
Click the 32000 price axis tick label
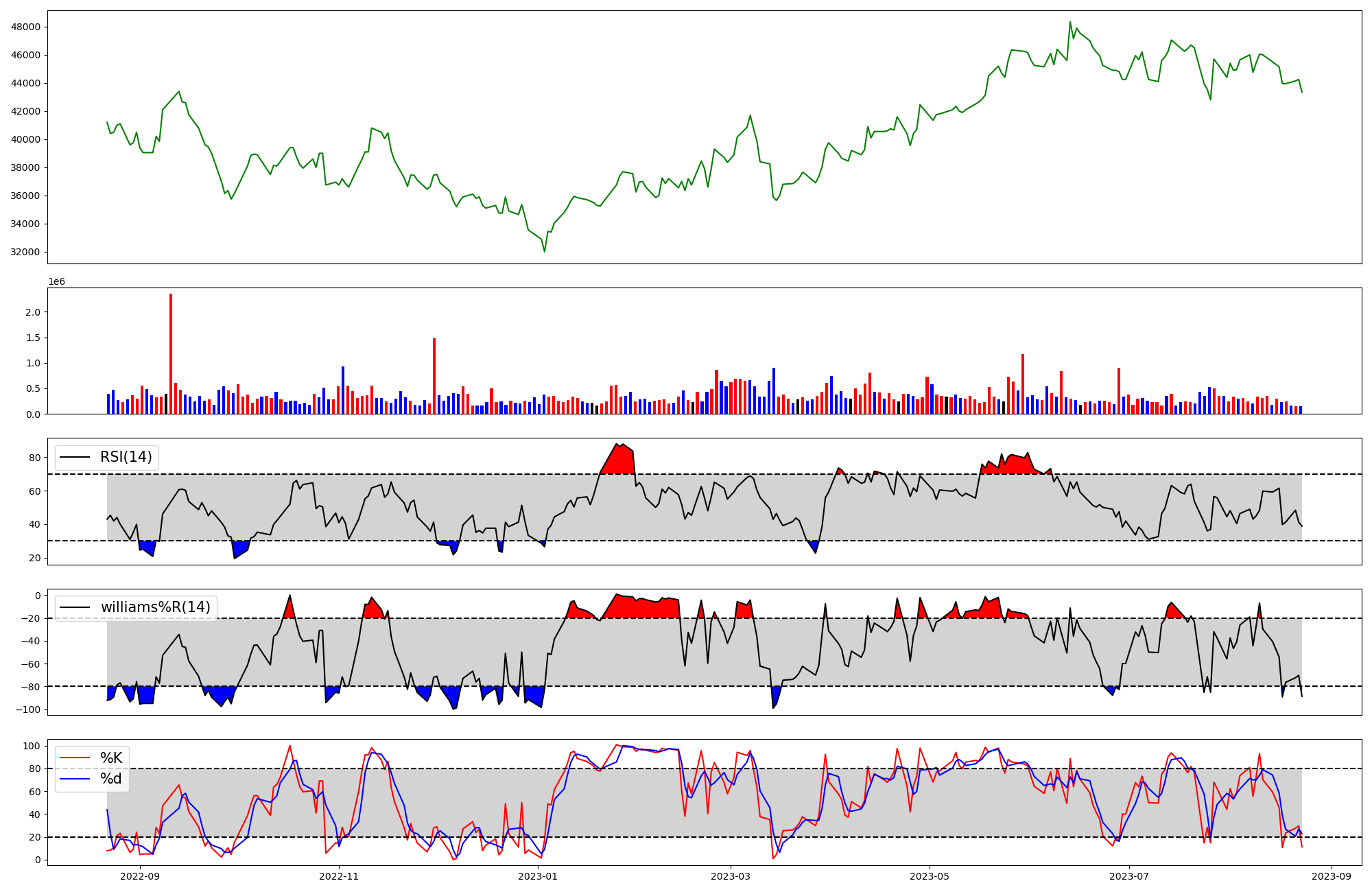coord(25,252)
